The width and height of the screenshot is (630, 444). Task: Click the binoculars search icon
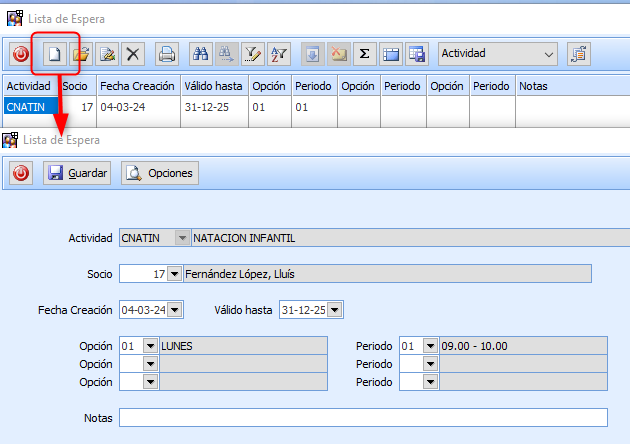pyautogui.click(x=200, y=53)
